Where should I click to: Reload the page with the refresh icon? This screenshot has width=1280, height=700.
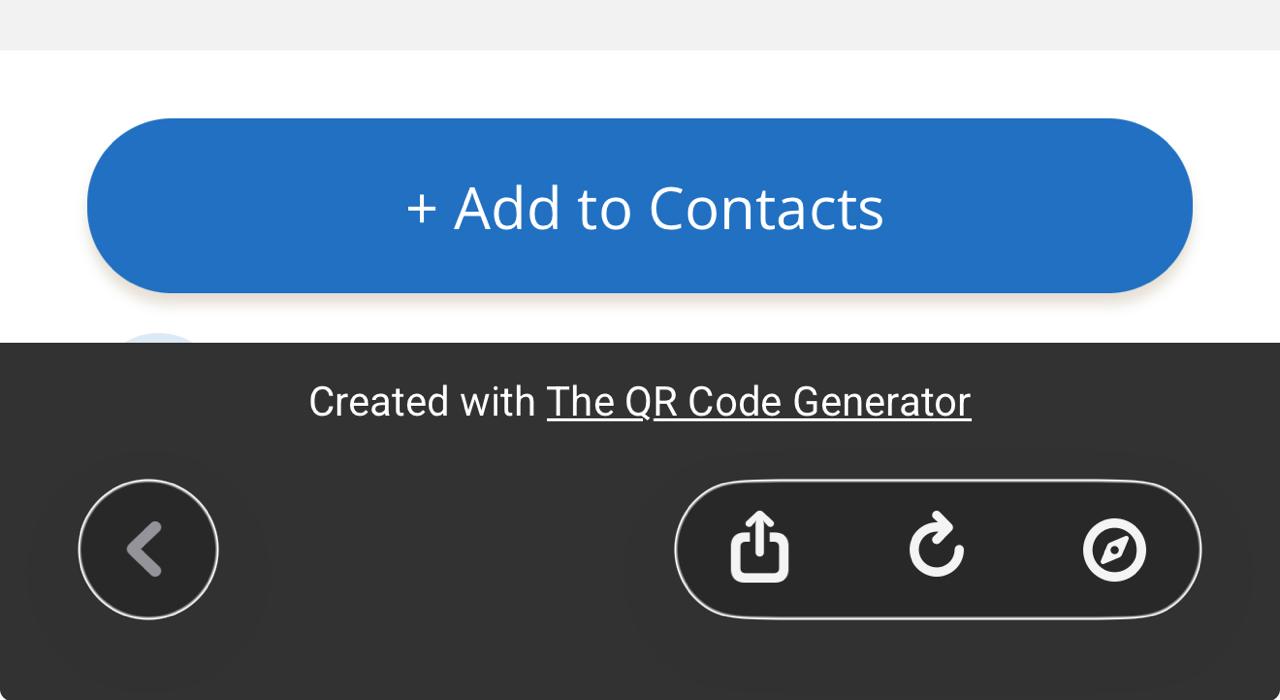[936, 546]
